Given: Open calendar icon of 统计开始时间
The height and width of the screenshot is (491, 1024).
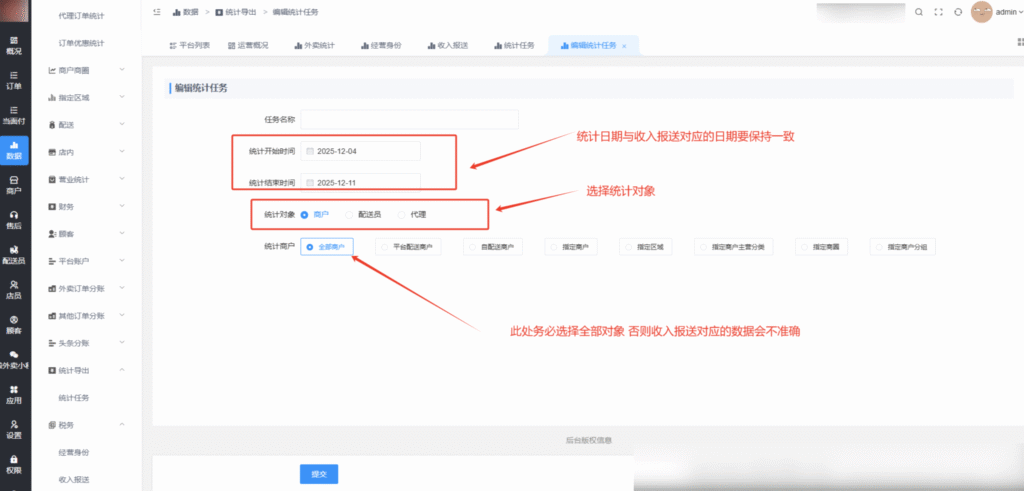Looking at the screenshot, I should pyautogui.click(x=310, y=151).
